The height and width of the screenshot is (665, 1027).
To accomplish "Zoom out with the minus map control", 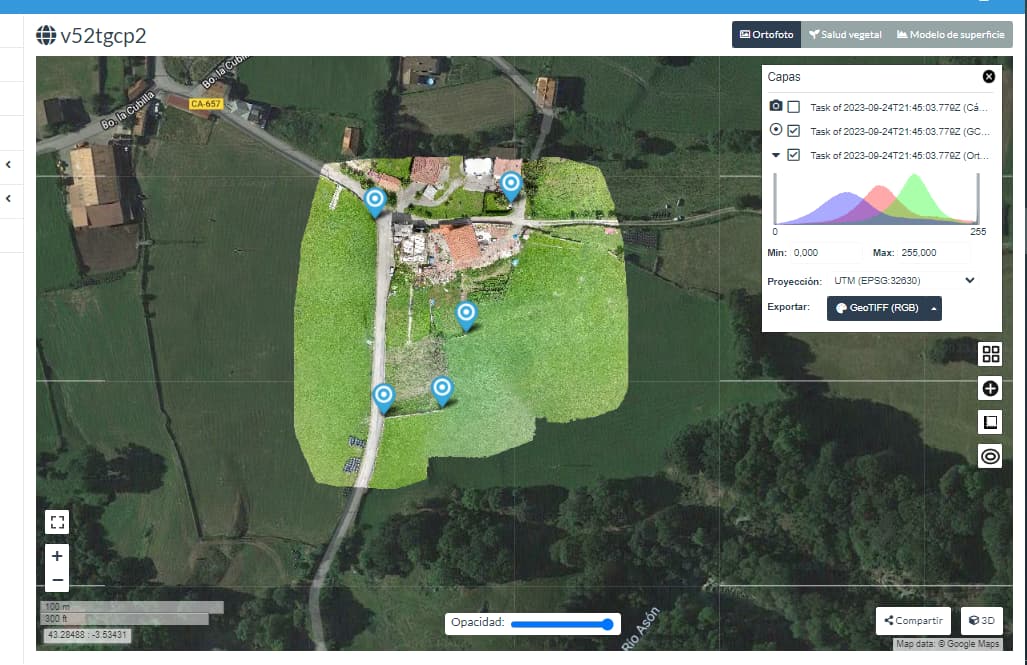I will tap(57, 578).
